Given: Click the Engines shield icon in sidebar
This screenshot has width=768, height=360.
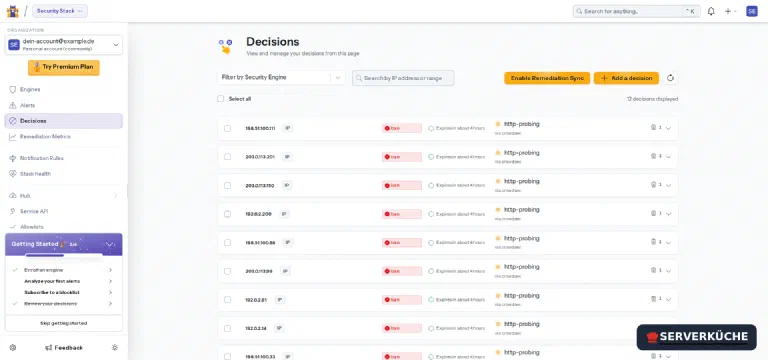Looking at the screenshot, I should (x=13, y=90).
